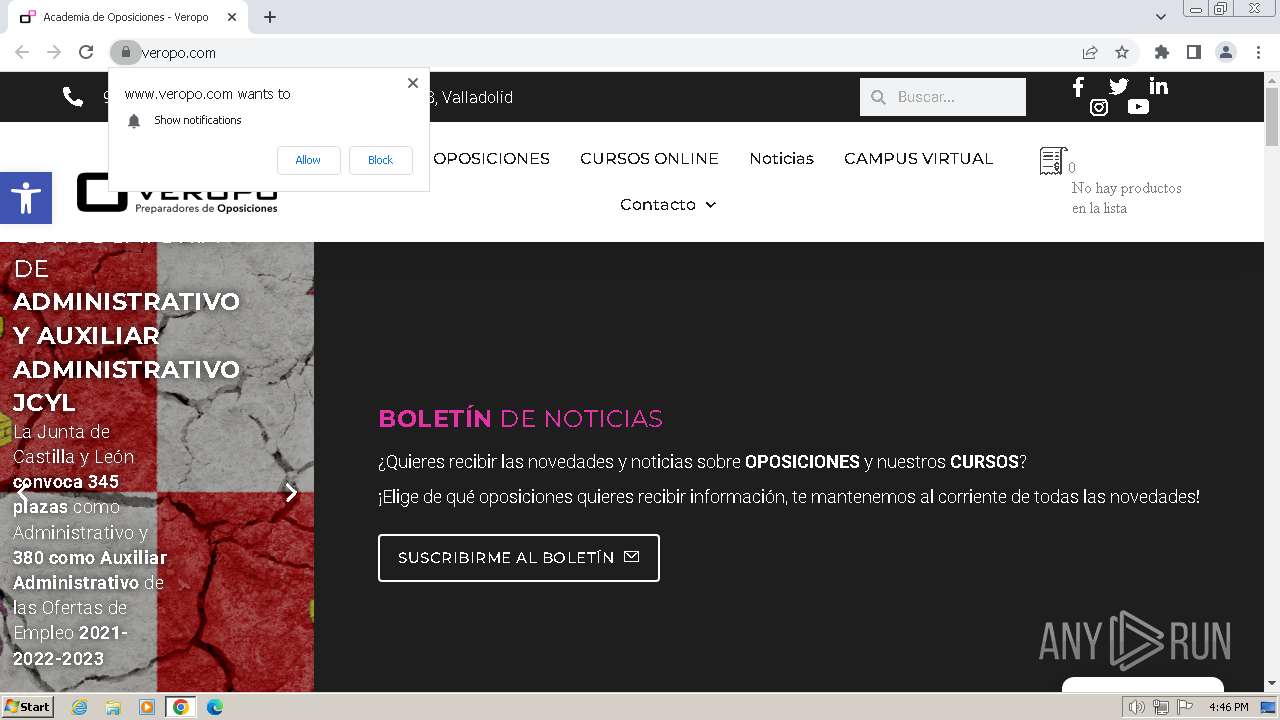
Task: Click the phone icon in the top bar
Action: click(73, 97)
